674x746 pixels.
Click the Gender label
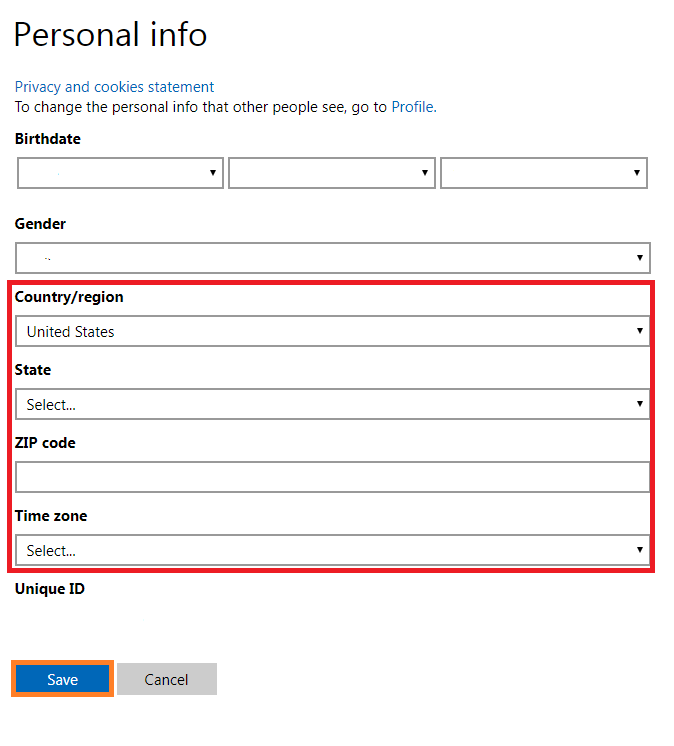[40, 224]
